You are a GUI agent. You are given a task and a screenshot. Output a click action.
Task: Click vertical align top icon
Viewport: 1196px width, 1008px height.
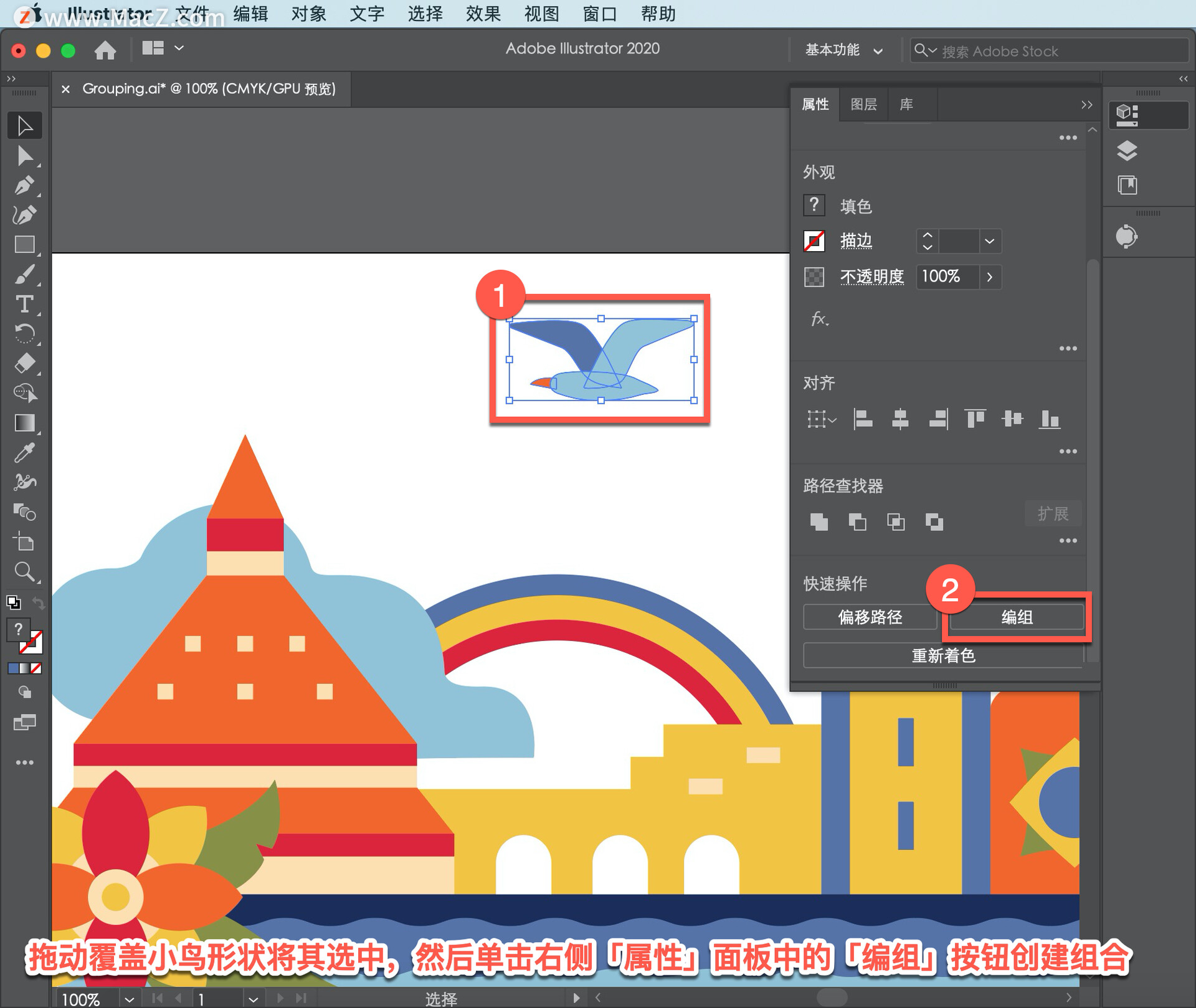tap(975, 419)
